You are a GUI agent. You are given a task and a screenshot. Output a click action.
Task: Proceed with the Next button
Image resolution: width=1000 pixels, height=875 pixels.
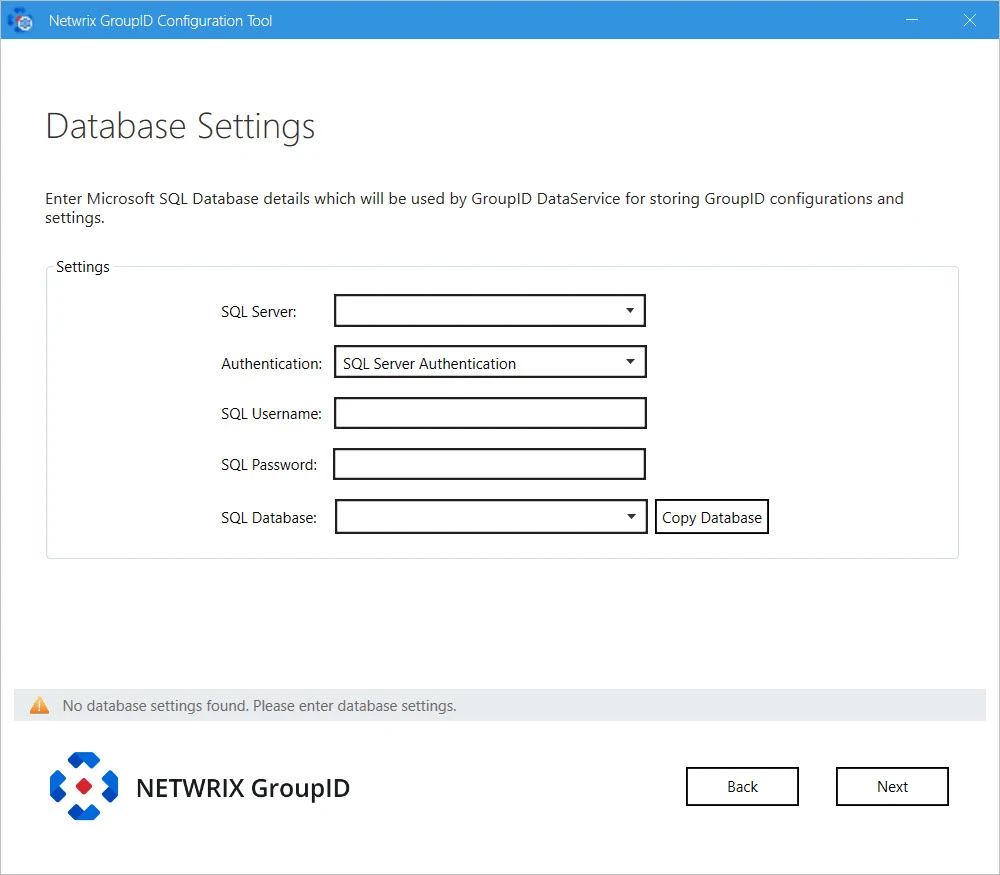[x=892, y=786]
